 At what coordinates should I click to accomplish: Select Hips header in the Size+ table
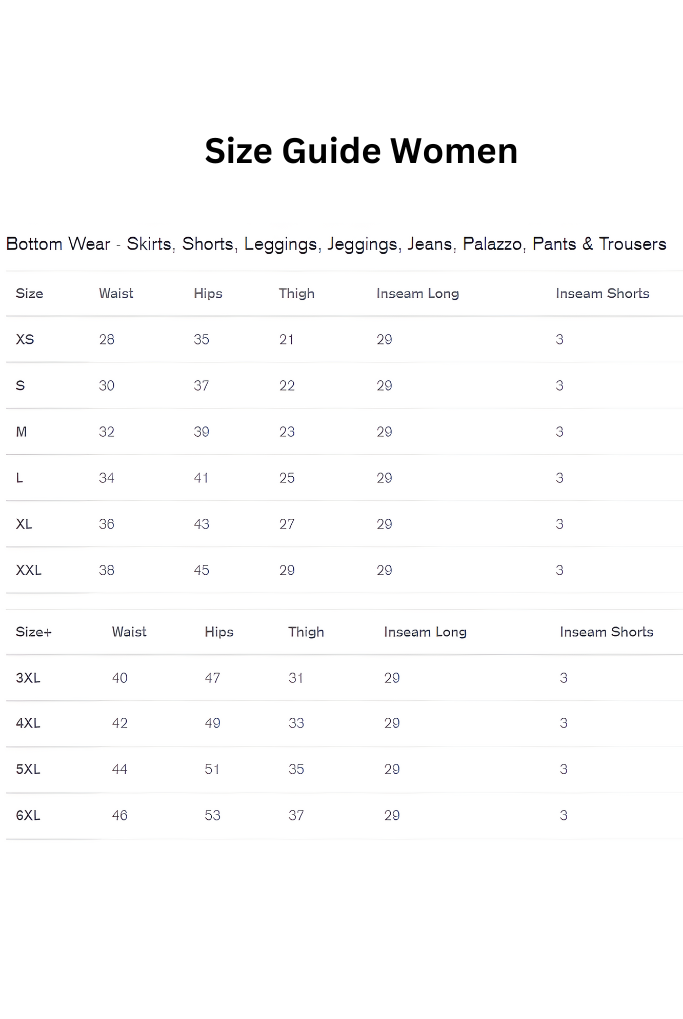(x=219, y=632)
